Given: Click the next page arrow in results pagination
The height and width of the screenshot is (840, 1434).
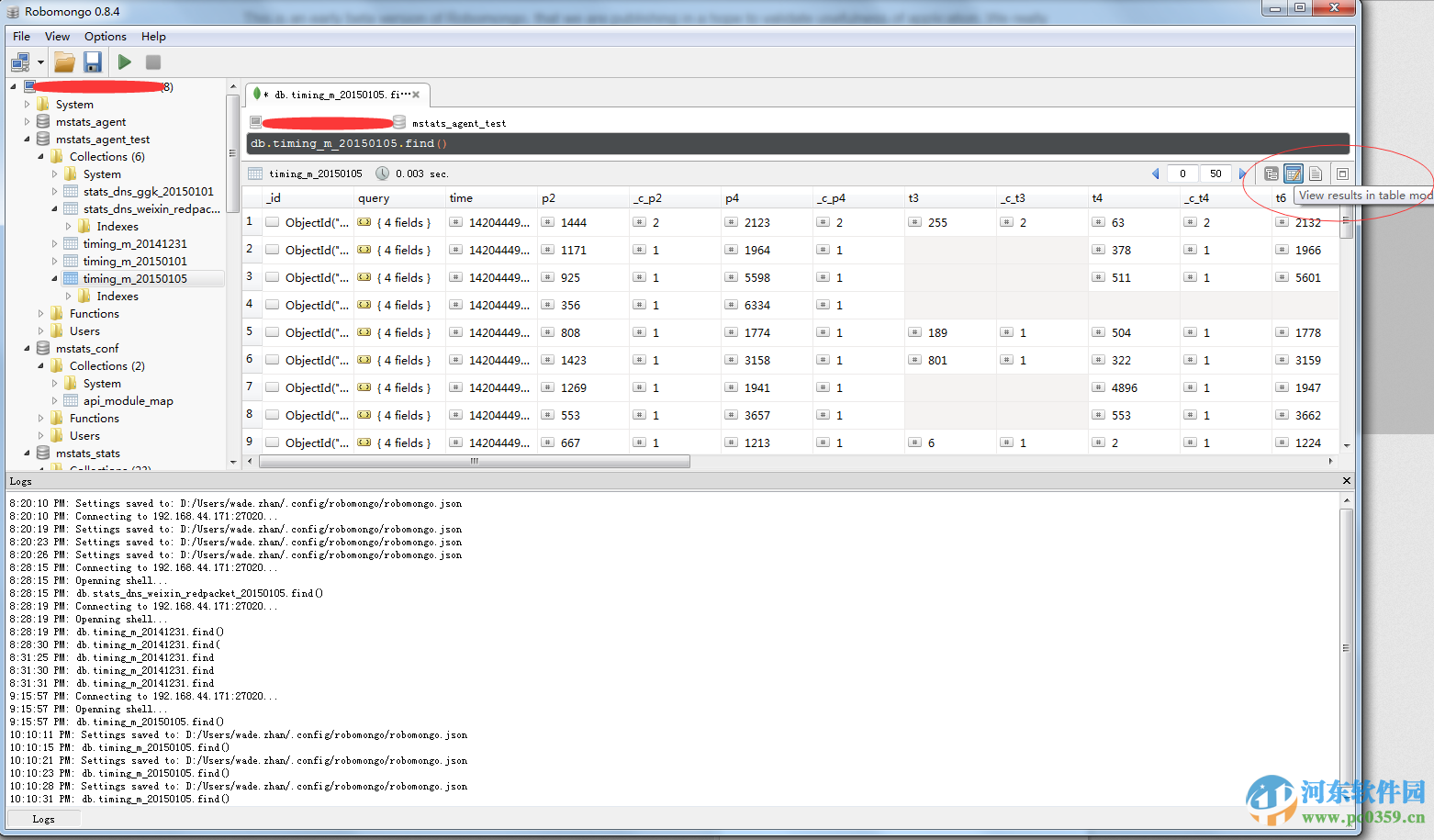Looking at the screenshot, I should [1244, 173].
